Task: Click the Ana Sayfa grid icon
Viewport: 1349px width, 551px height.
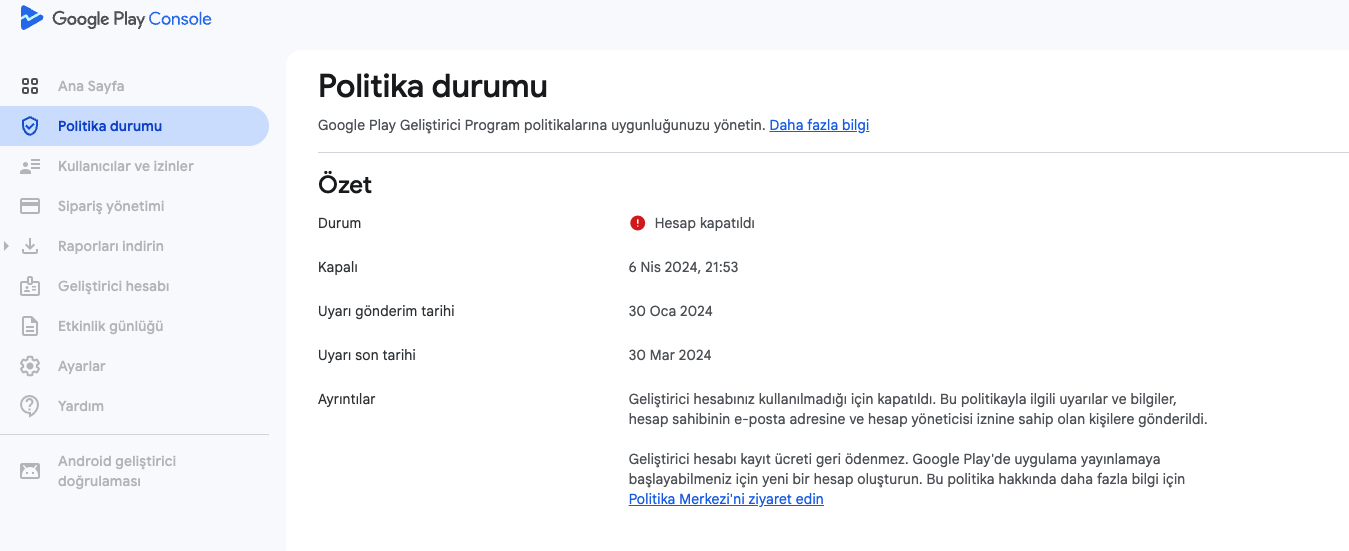Action: [30, 86]
